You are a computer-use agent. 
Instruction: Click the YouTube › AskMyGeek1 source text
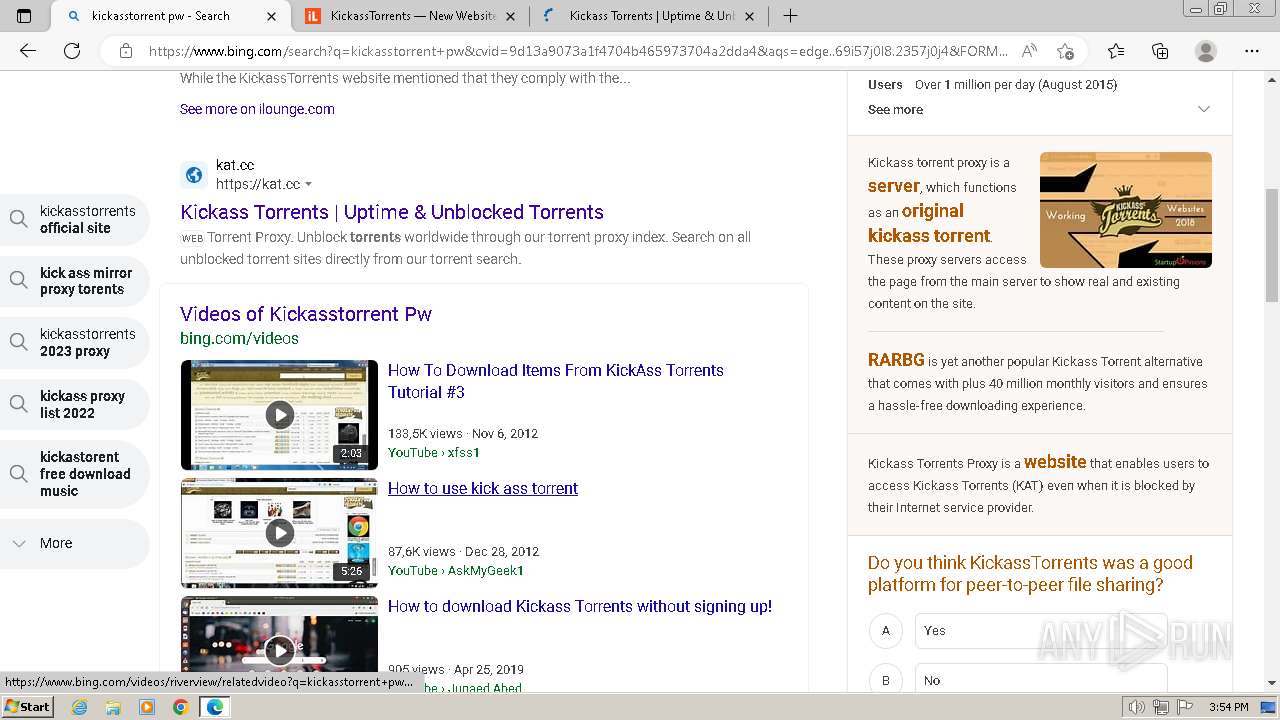point(456,570)
